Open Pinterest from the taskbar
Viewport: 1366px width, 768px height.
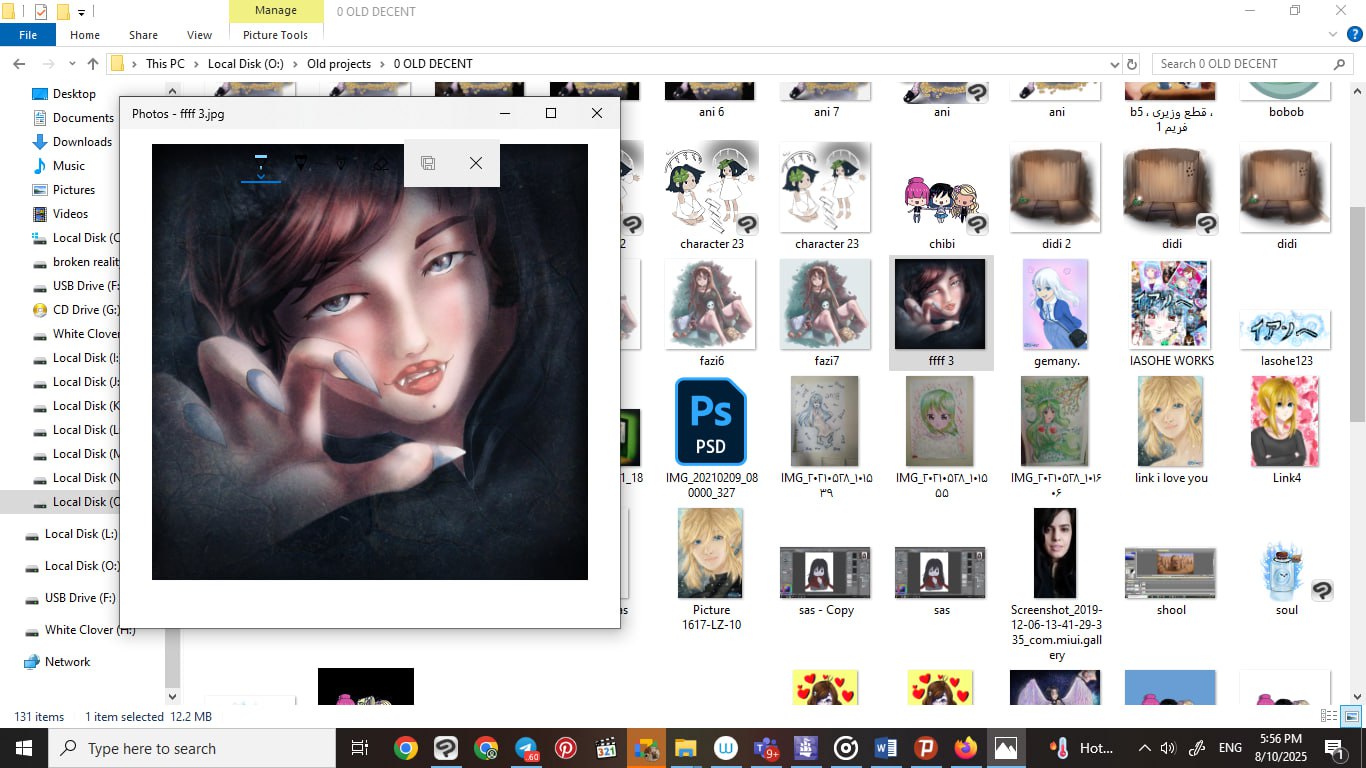tap(566, 748)
